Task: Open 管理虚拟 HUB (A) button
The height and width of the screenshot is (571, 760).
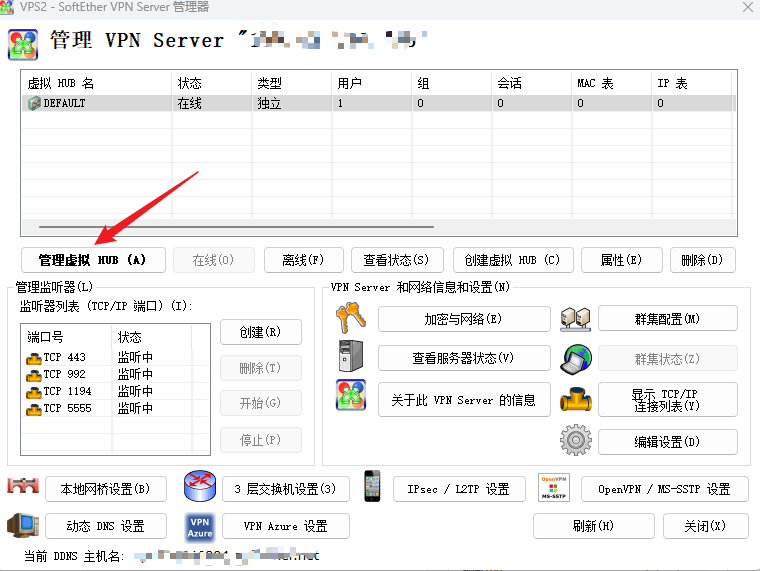Action: pos(93,260)
